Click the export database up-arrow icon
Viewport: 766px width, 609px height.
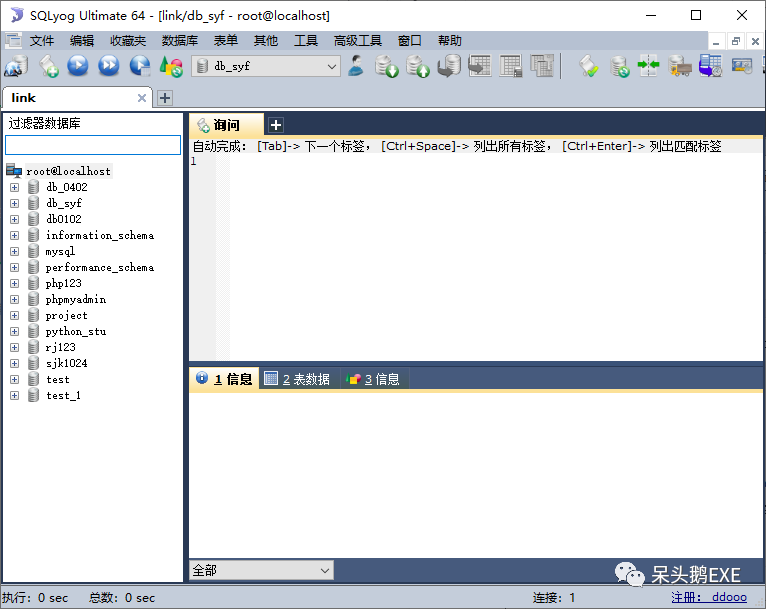[x=418, y=66]
